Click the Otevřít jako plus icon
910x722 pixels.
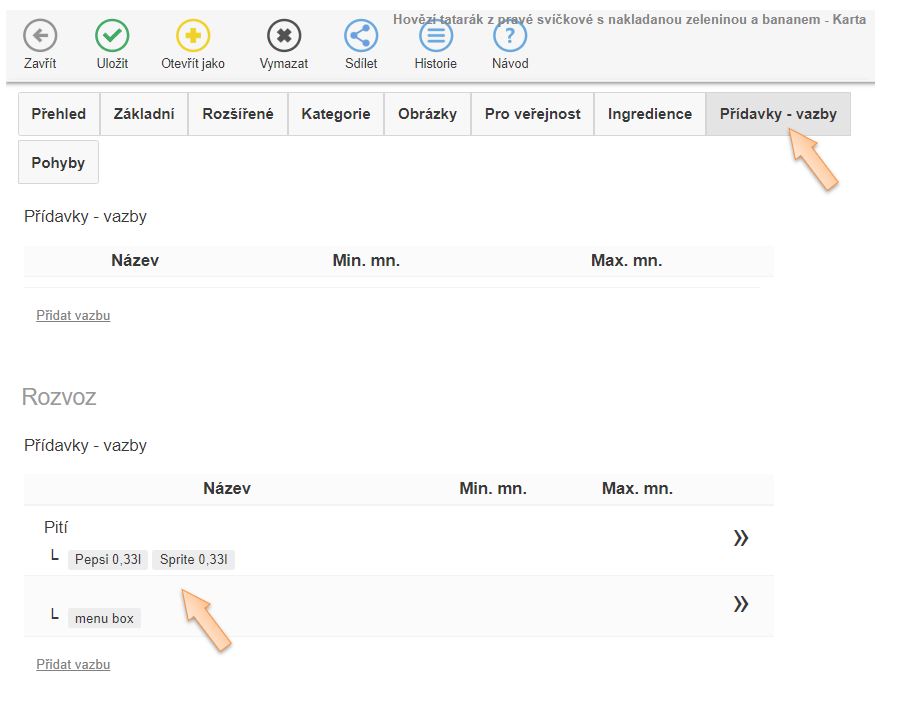point(193,37)
